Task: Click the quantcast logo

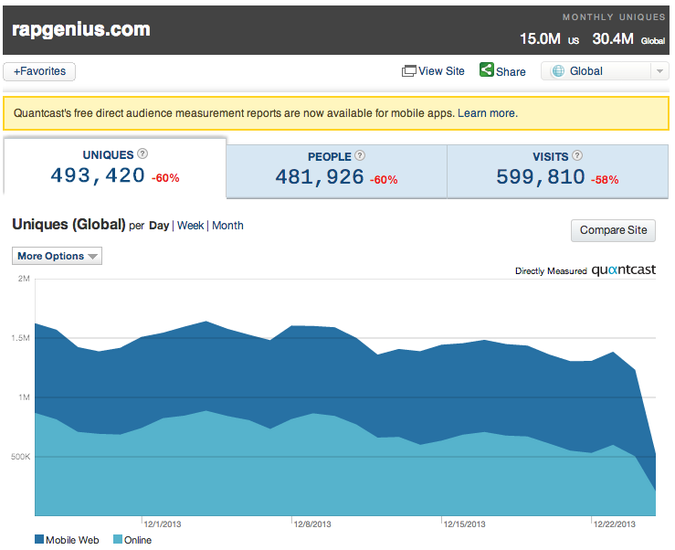Action: pyautogui.click(x=623, y=270)
